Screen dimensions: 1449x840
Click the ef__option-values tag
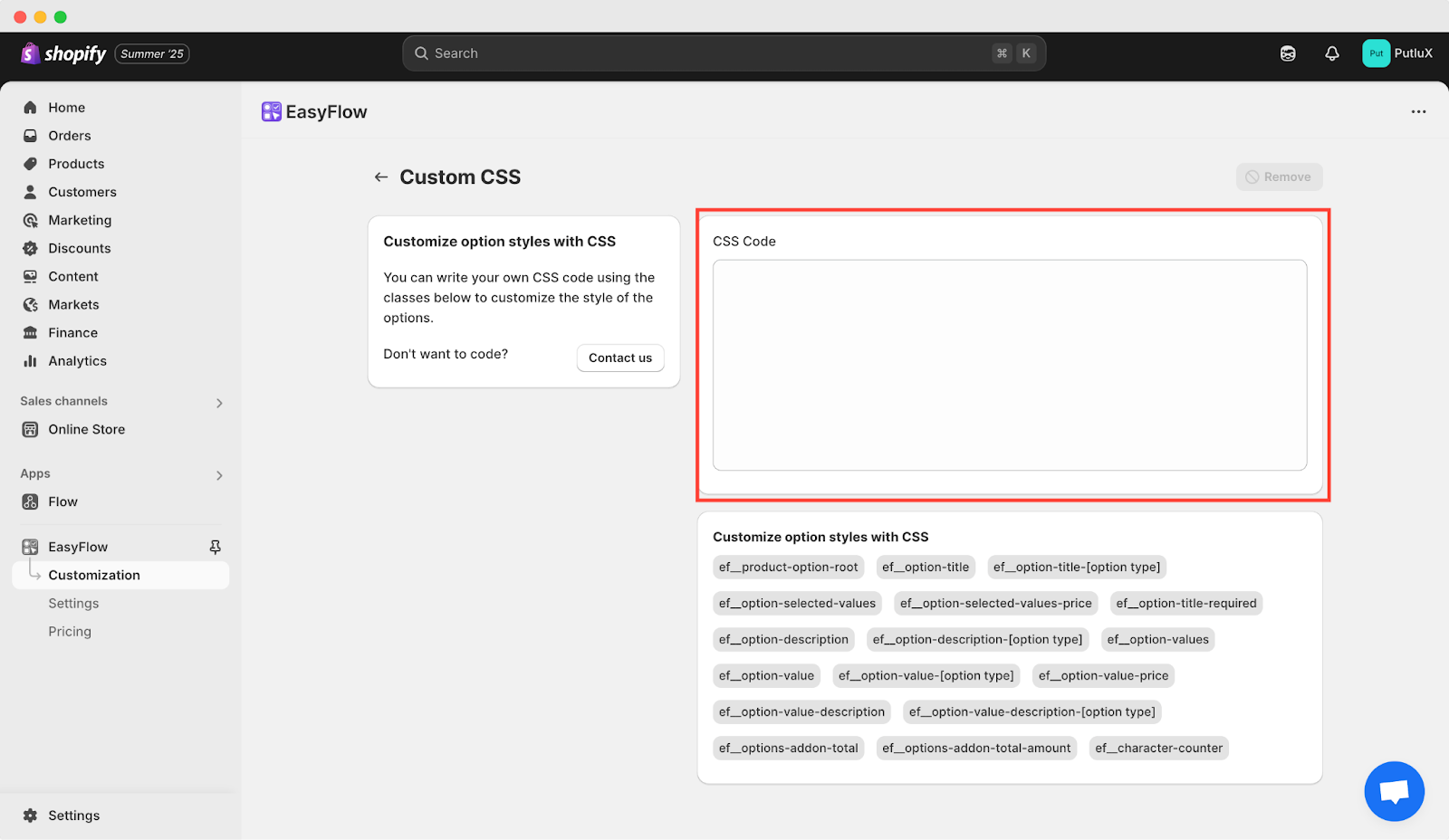click(1157, 640)
